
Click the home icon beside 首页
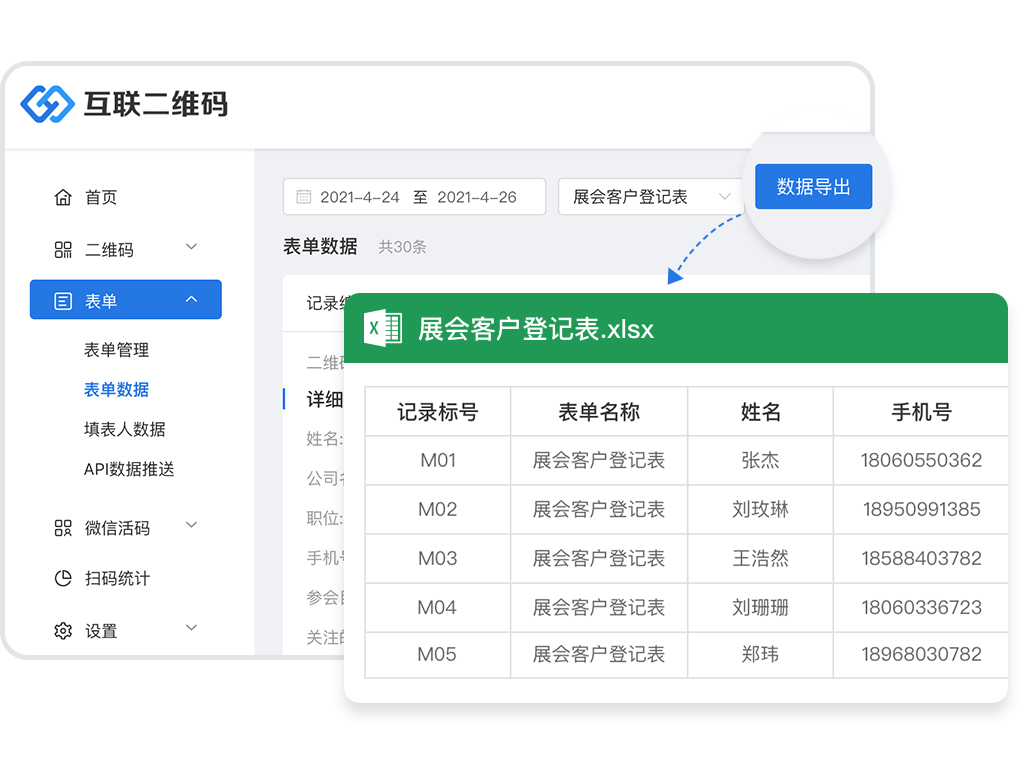(x=63, y=197)
